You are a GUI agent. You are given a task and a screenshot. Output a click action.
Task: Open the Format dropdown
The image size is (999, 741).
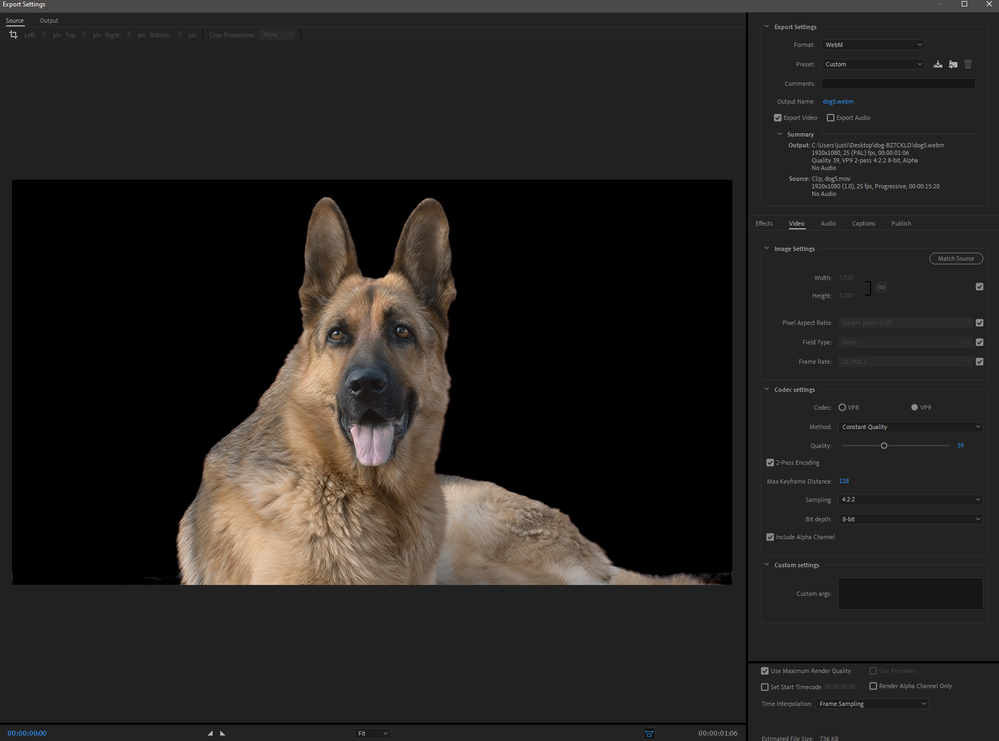(872, 44)
